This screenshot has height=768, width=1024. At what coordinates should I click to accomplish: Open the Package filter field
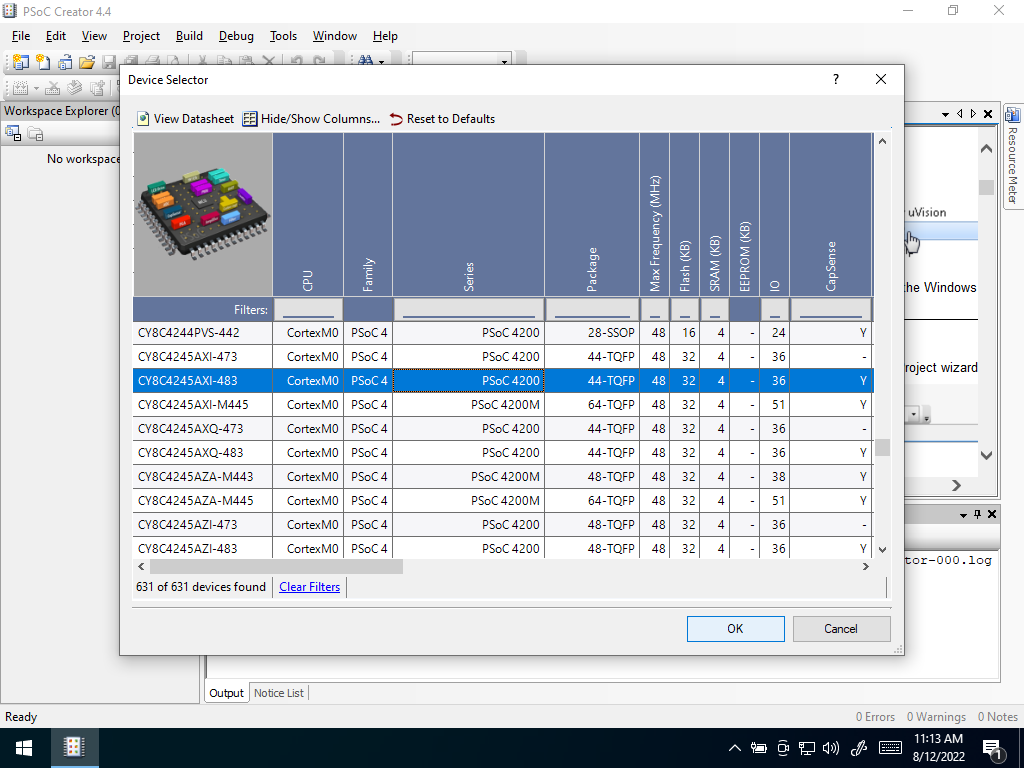pos(592,310)
